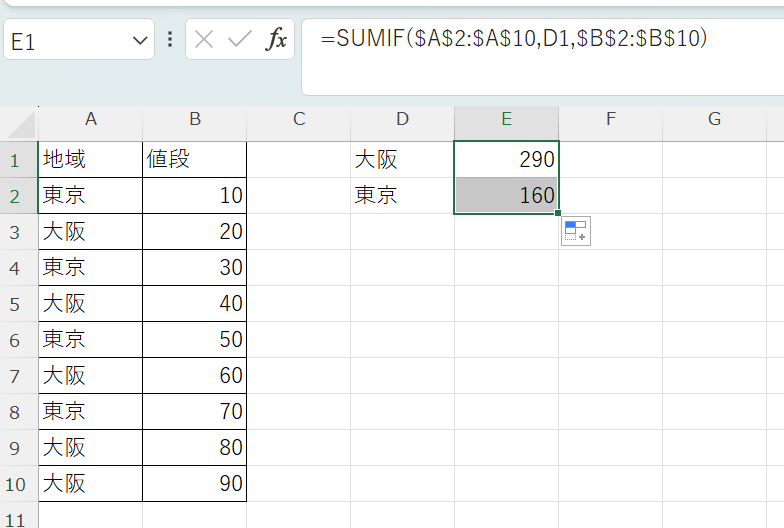Select column G header
The image size is (784, 528).
pyautogui.click(x=714, y=120)
